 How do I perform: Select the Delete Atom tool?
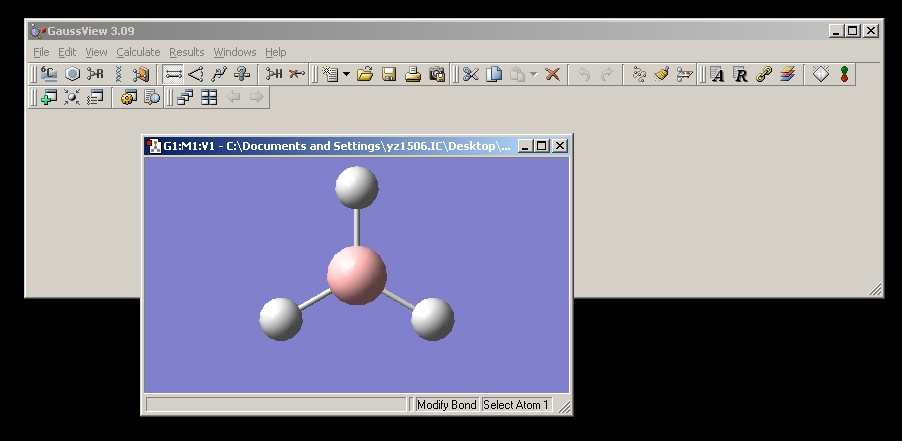pyautogui.click(x=297, y=74)
